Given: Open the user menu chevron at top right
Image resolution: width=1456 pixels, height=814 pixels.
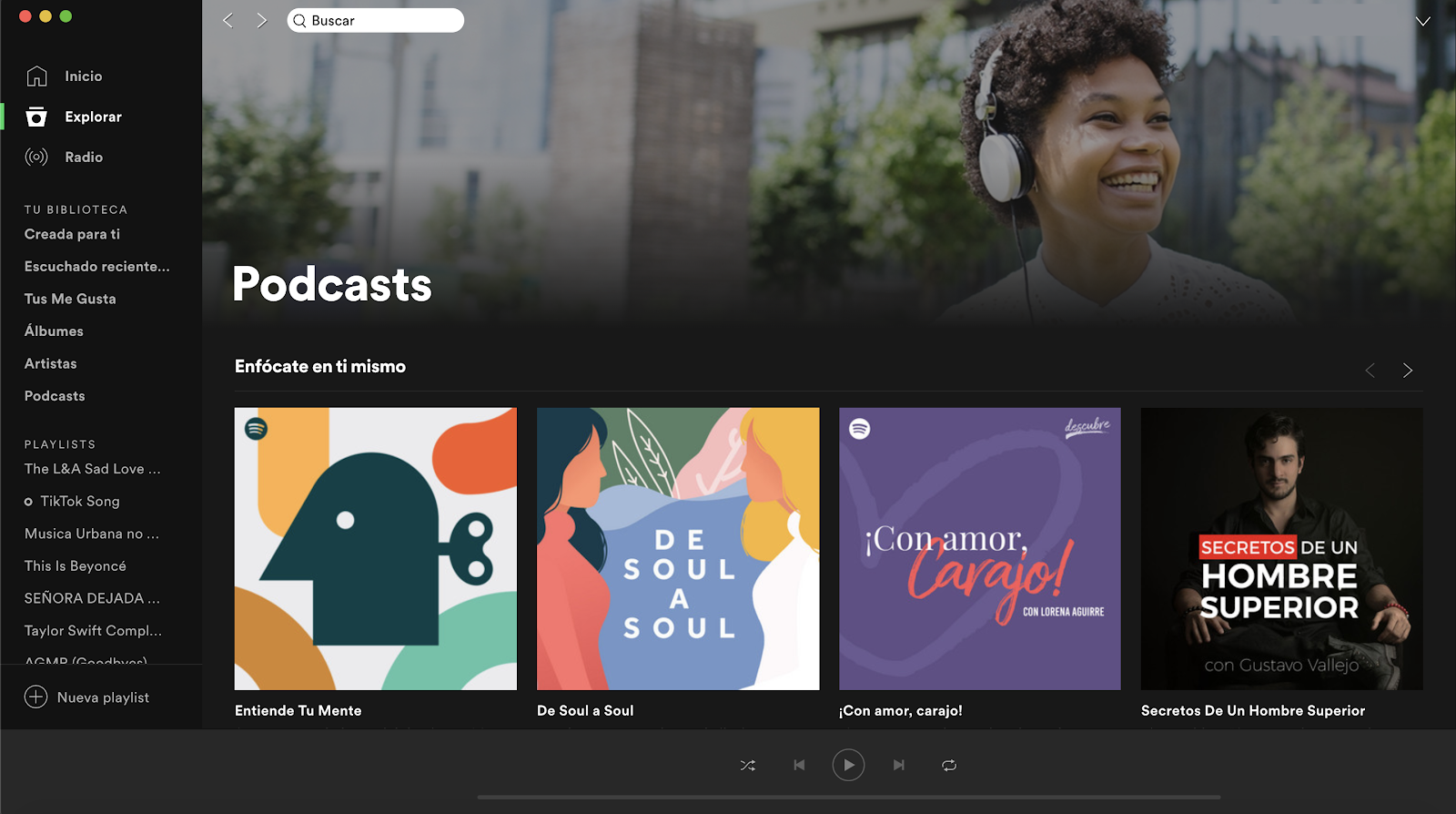Looking at the screenshot, I should point(1423,21).
